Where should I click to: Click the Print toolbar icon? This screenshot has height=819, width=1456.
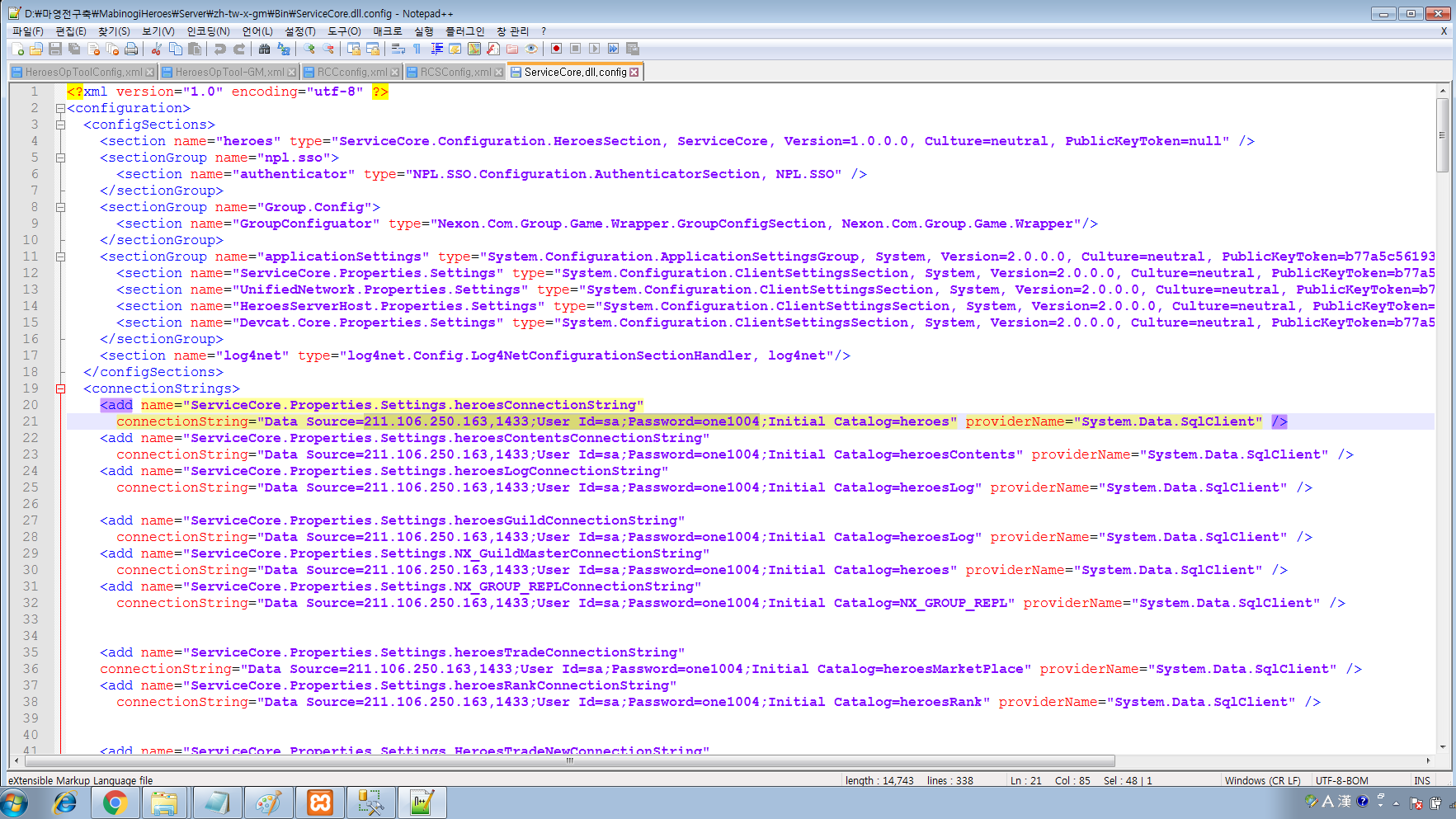click(131, 49)
